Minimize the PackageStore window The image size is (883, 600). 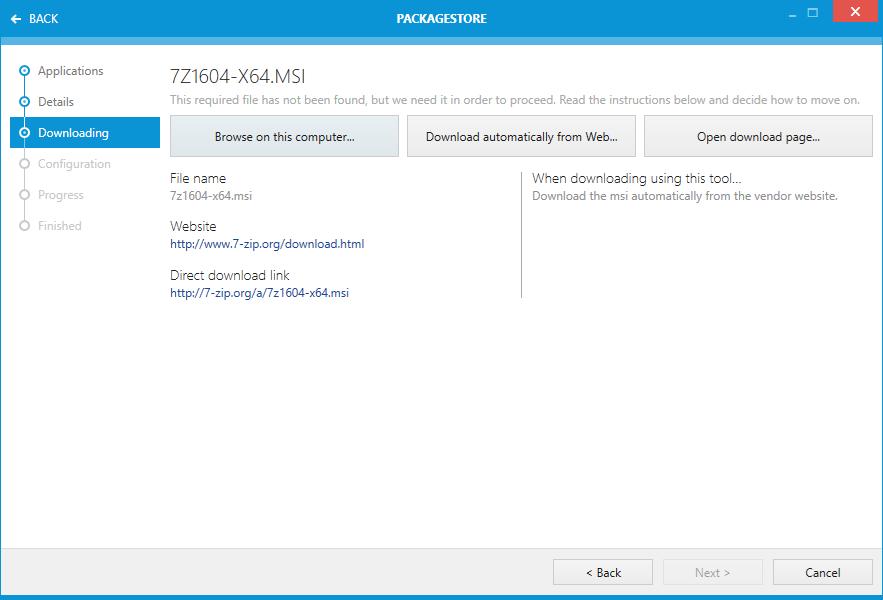click(x=791, y=13)
